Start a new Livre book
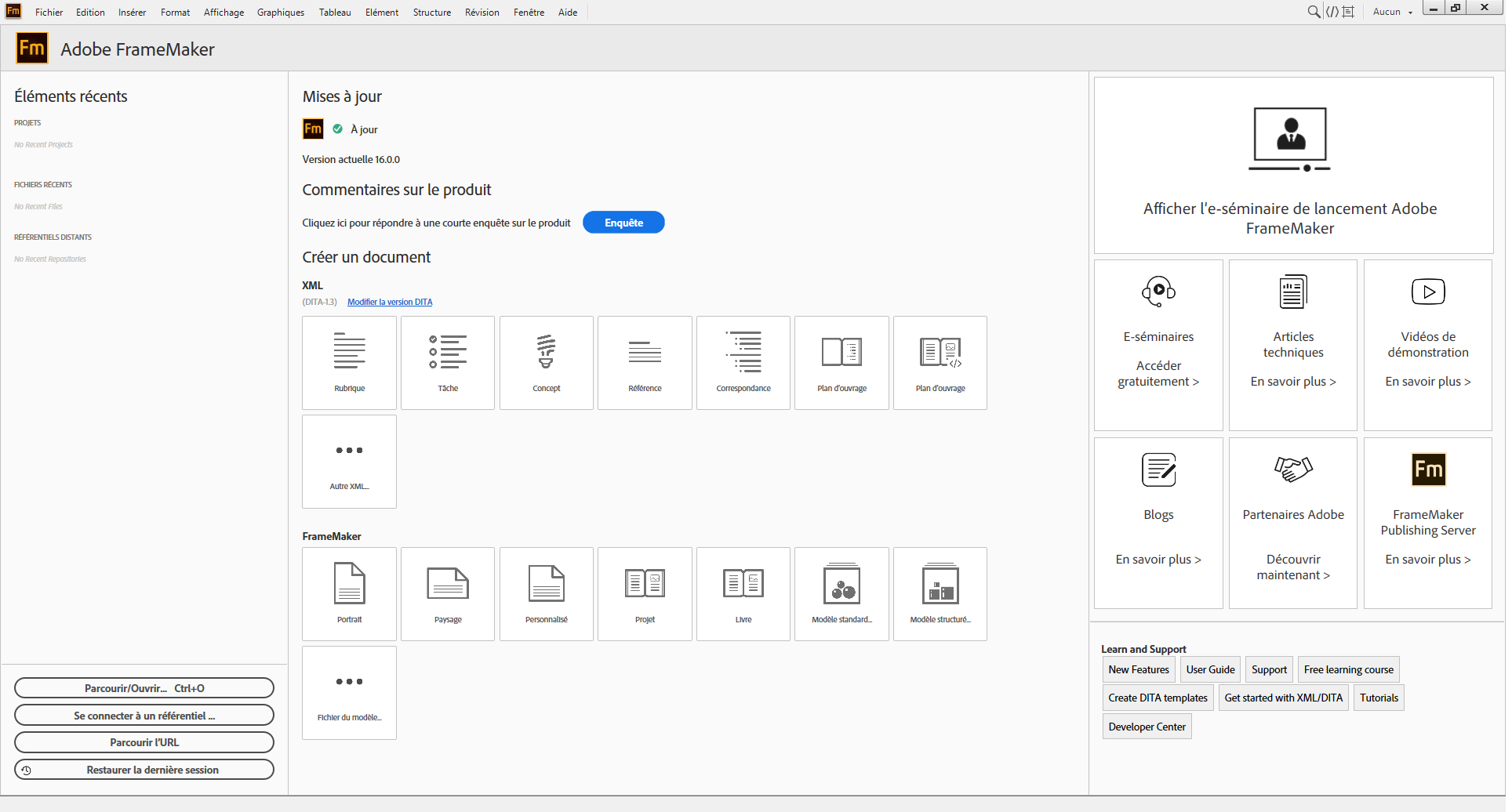 [743, 593]
